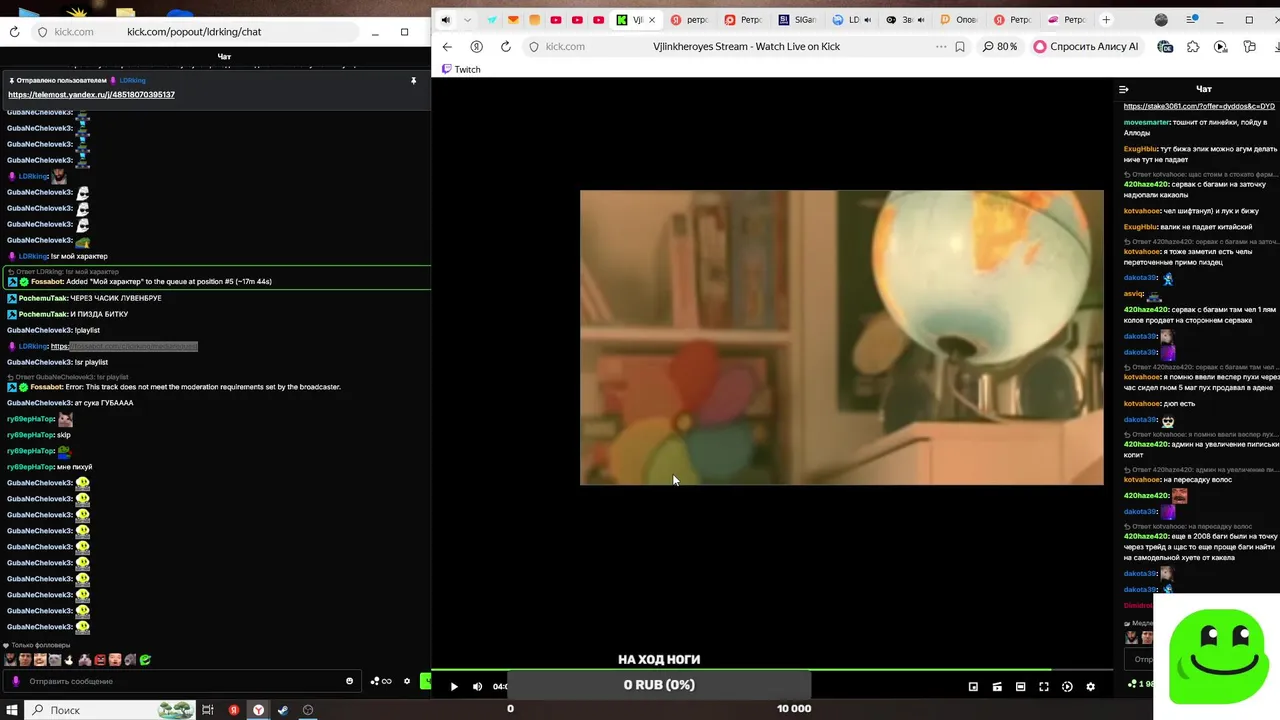
Task: Open the browser profile avatar
Action: (1161, 20)
